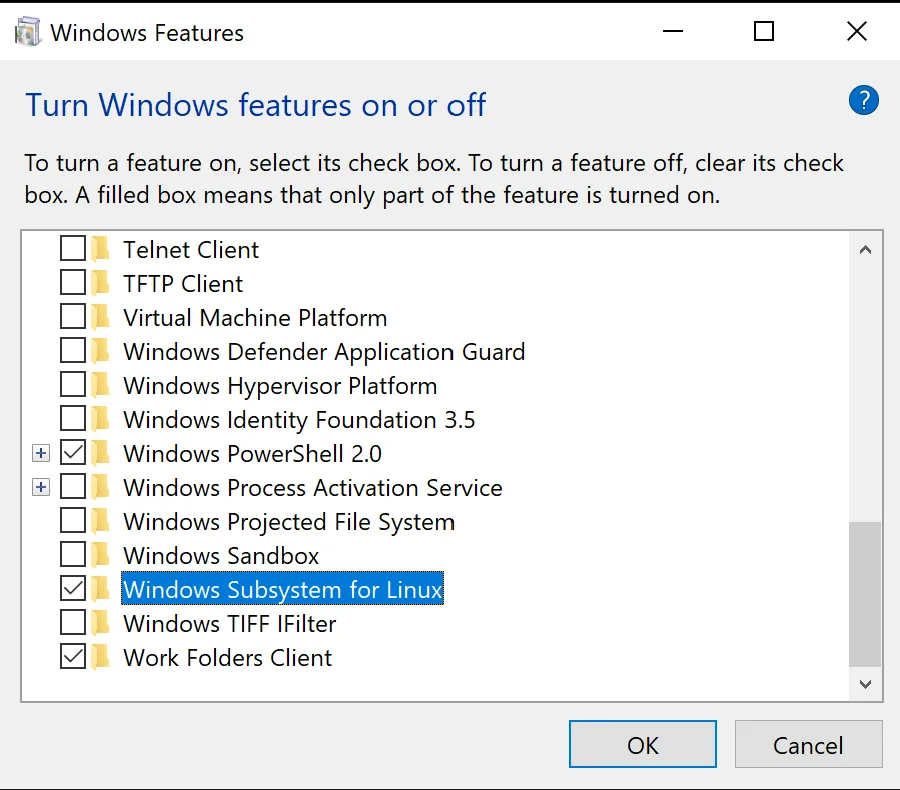Click the Windows Features title bar icon
Viewport: 900px width, 790px height.
coord(28,32)
